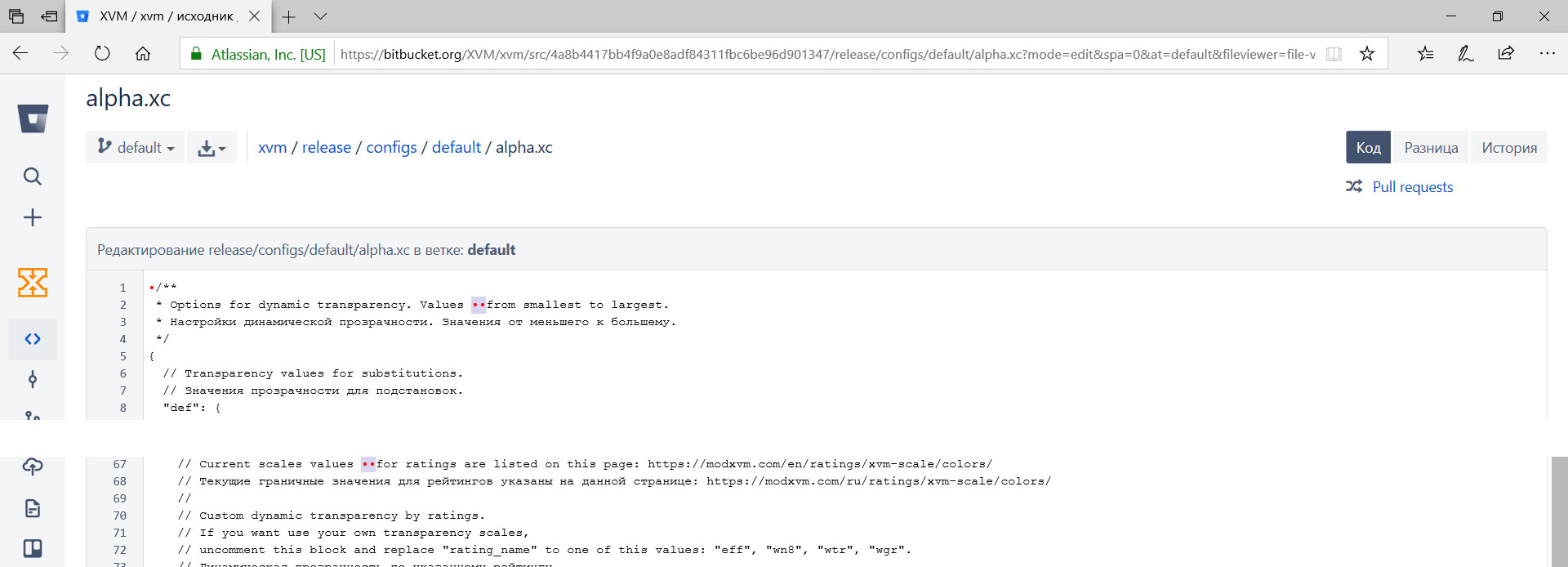Switch to the Разница tab

tap(1431, 148)
